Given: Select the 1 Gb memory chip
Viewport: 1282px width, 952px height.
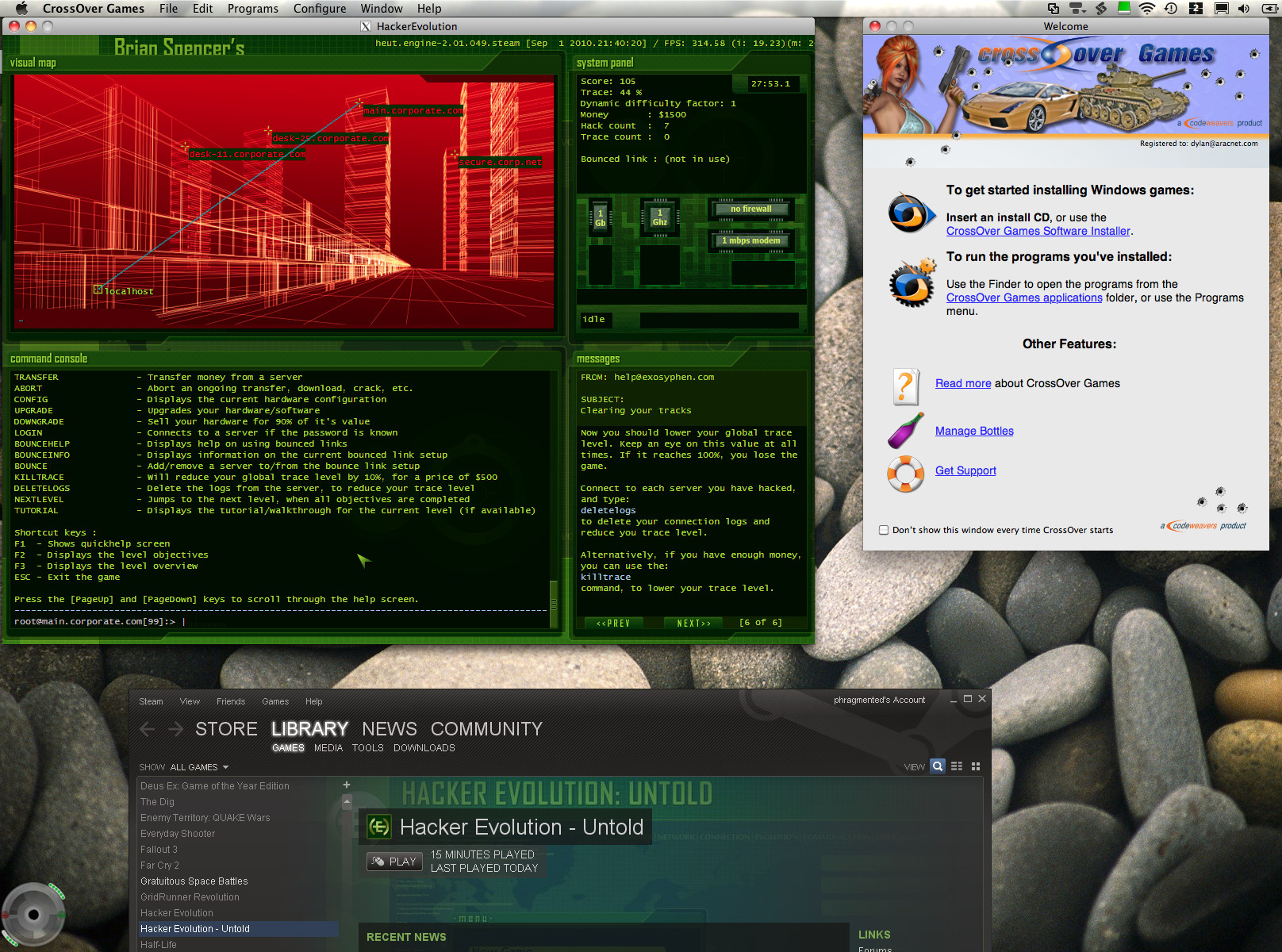Looking at the screenshot, I should [x=600, y=217].
